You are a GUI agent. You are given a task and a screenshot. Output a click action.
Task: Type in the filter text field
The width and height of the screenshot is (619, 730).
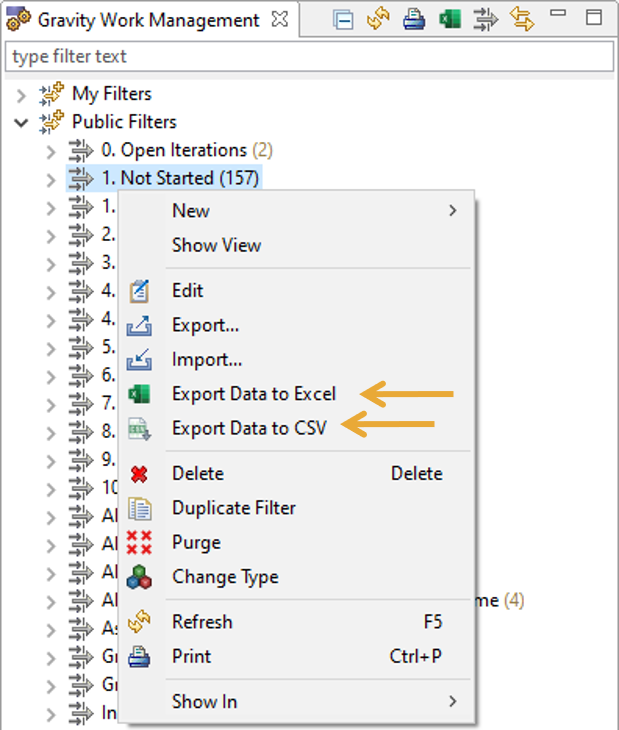309,57
